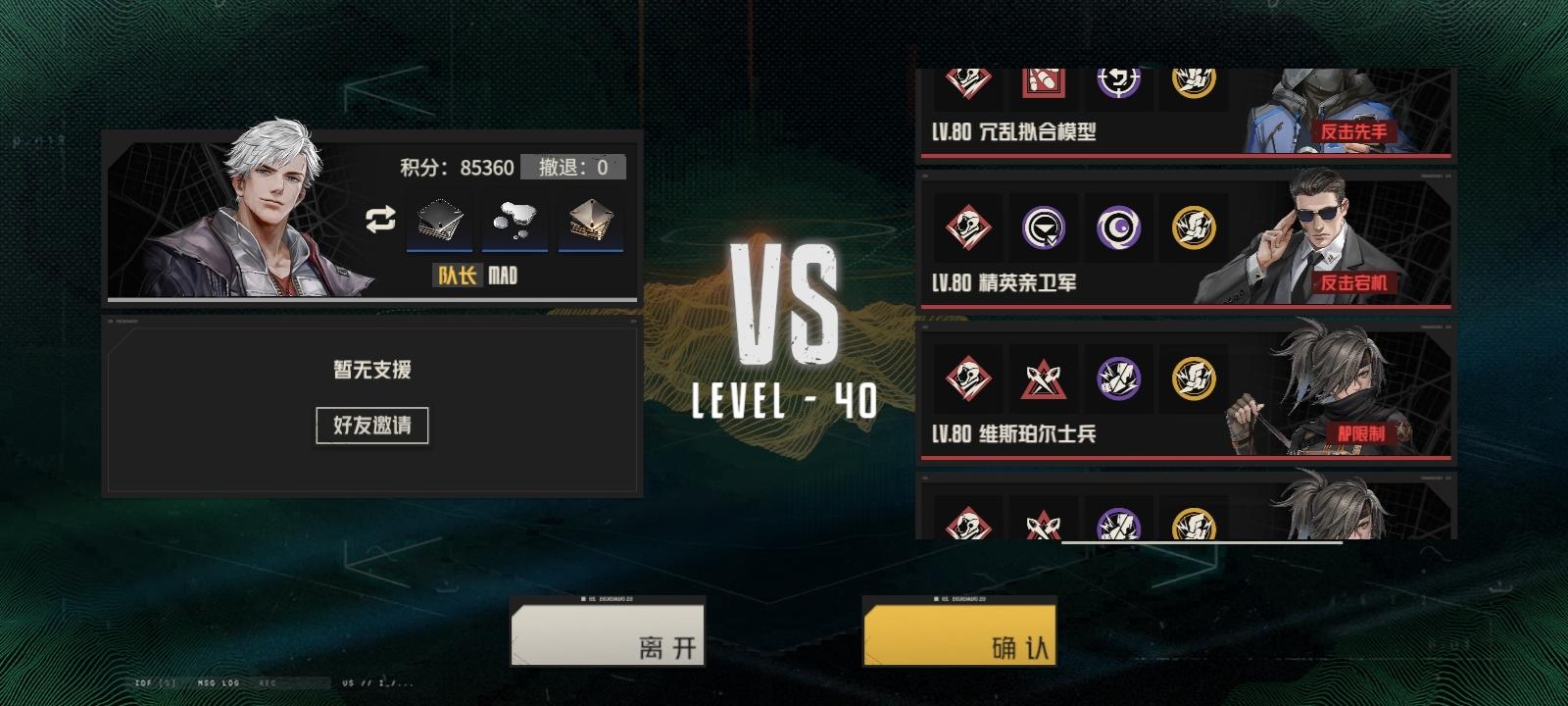
Task: Click the AP限制 tag on 维斯珀尔士兵
Action: click(1362, 433)
